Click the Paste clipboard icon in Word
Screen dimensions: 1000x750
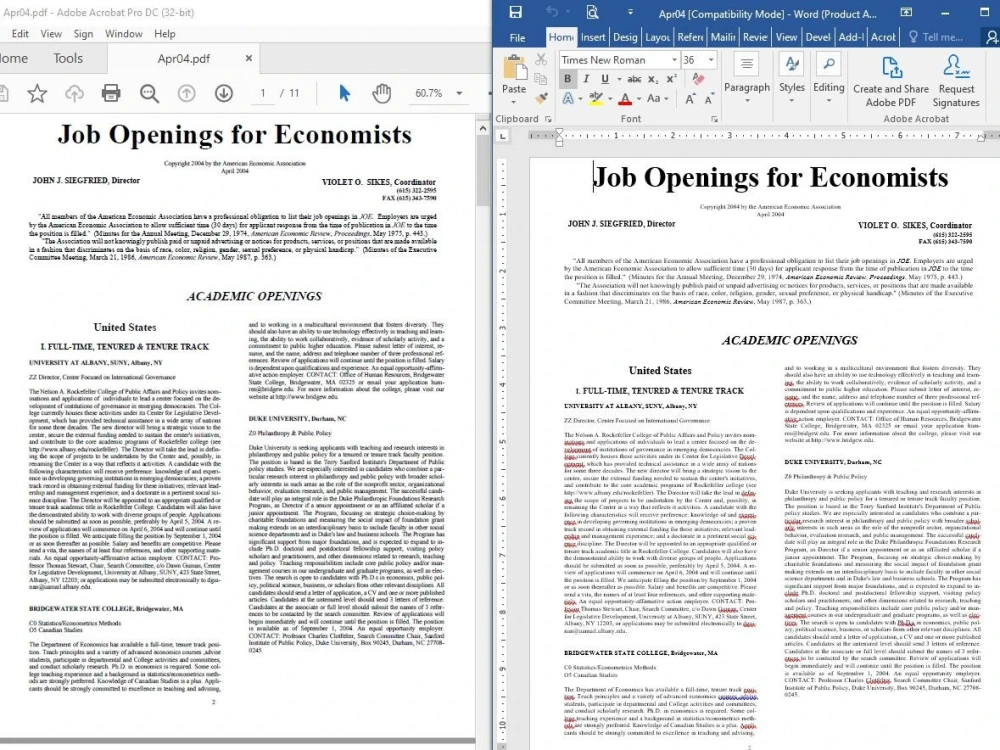(x=514, y=68)
